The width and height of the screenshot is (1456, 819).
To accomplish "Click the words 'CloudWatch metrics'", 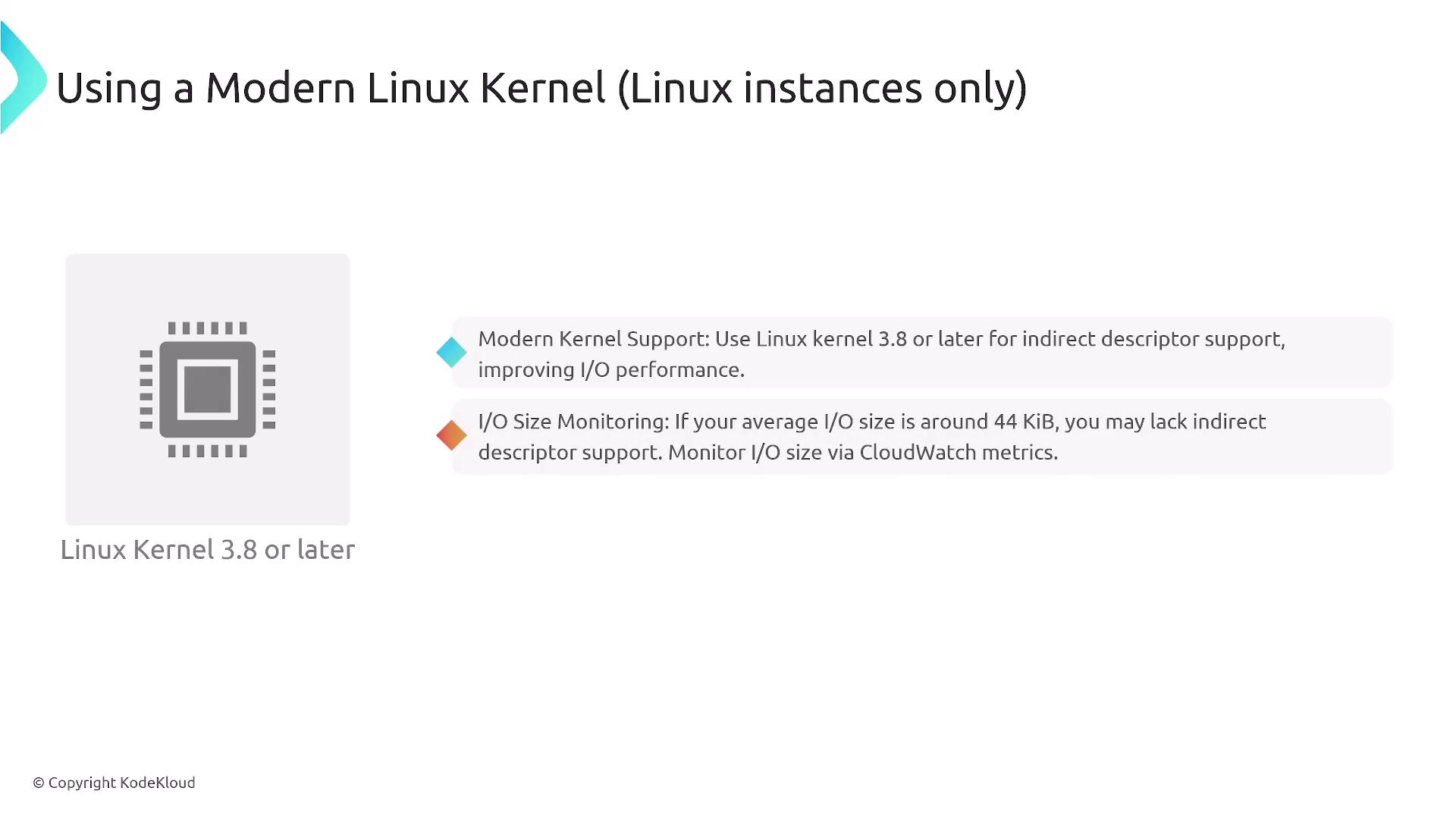I will pyautogui.click(x=958, y=453).
